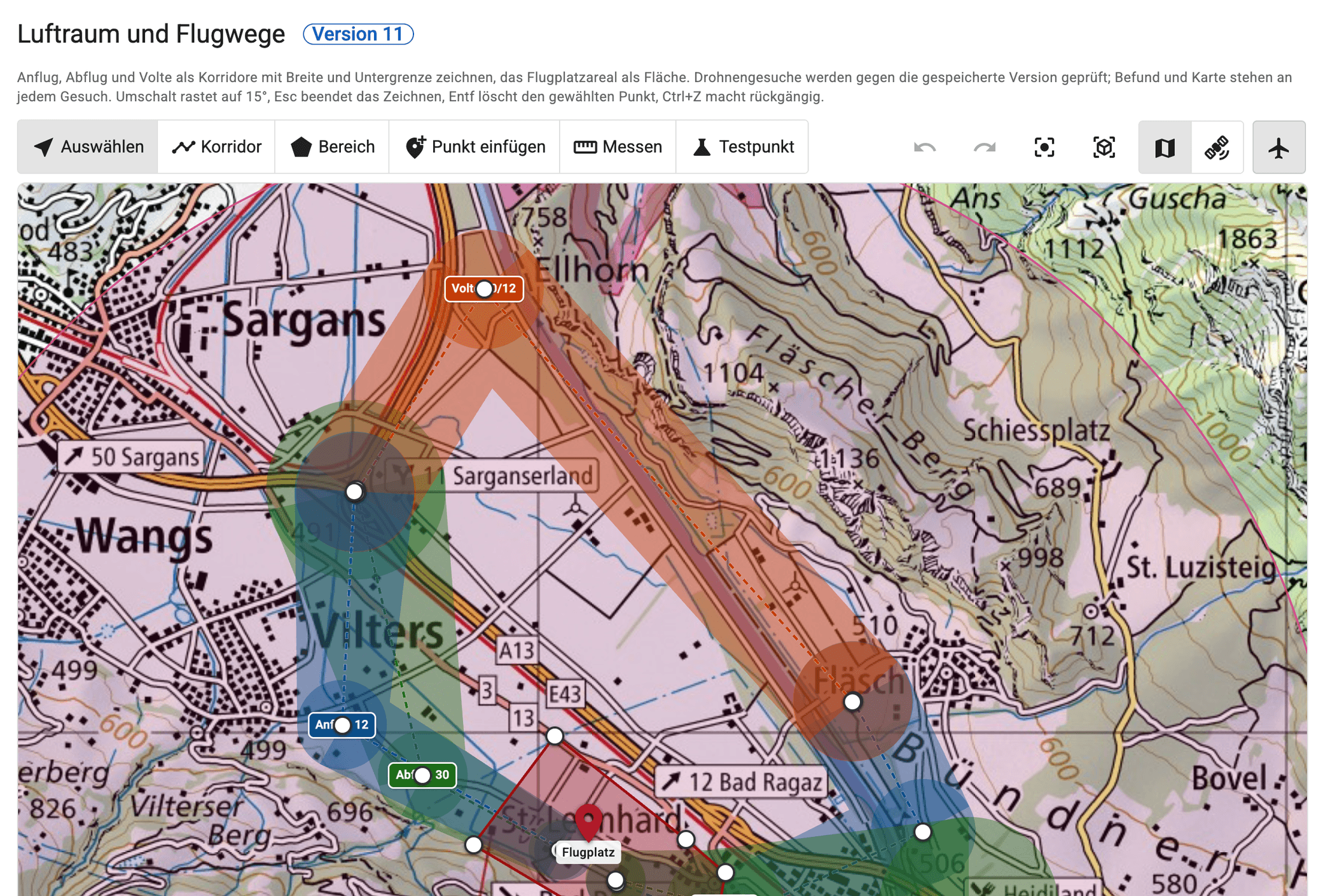Switch to satellite imagery layer
1323x896 pixels.
[1217, 148]
